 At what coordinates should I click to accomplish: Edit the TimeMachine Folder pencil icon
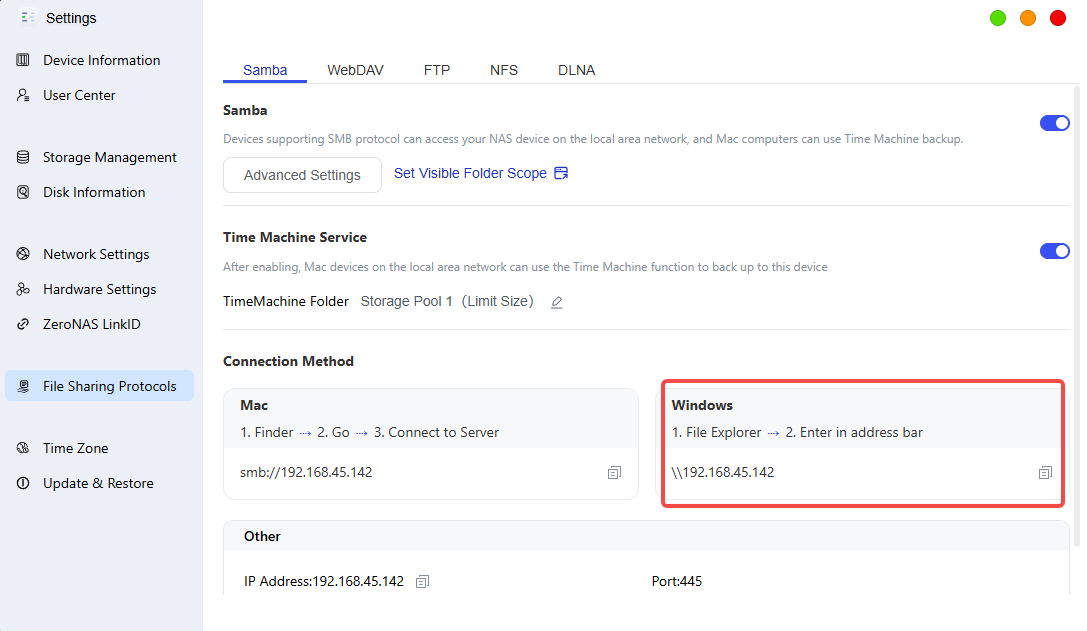[x=557, y=302]
